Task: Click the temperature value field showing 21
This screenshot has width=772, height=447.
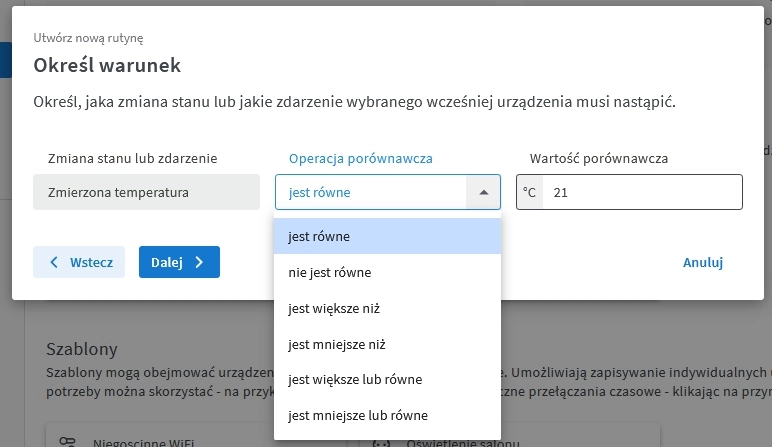Action: (x=642, y=192)
